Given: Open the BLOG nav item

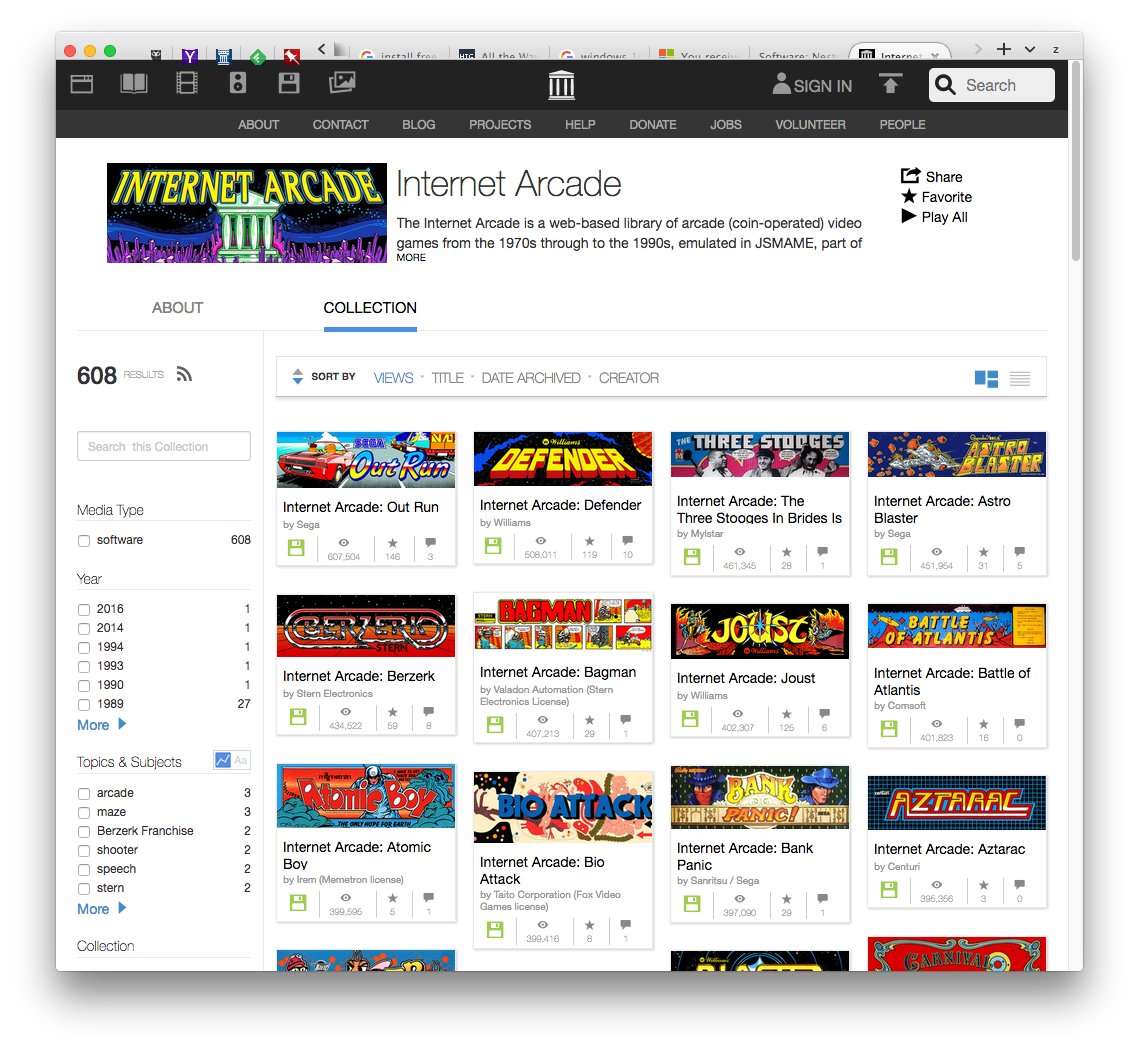Looking at the screenshot, I should click(418, 125).
